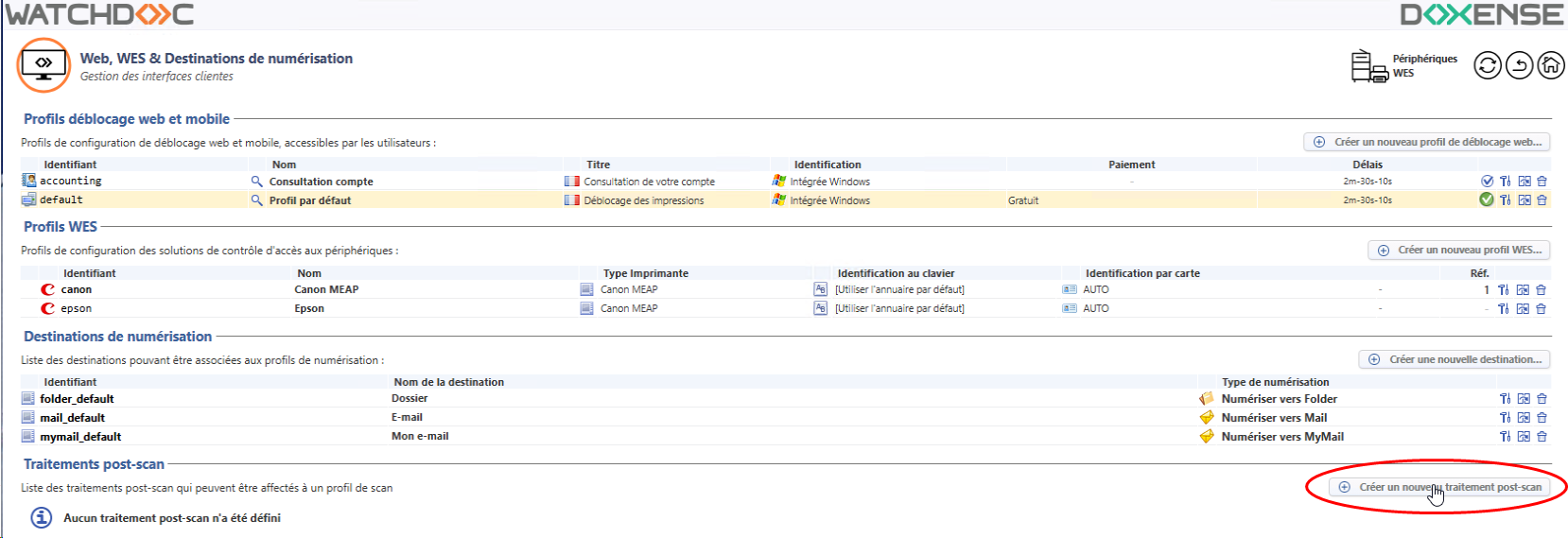The image size is (1568, 538).
Task: Click the refresh icon in the header
Action: tap(1487, 65)
